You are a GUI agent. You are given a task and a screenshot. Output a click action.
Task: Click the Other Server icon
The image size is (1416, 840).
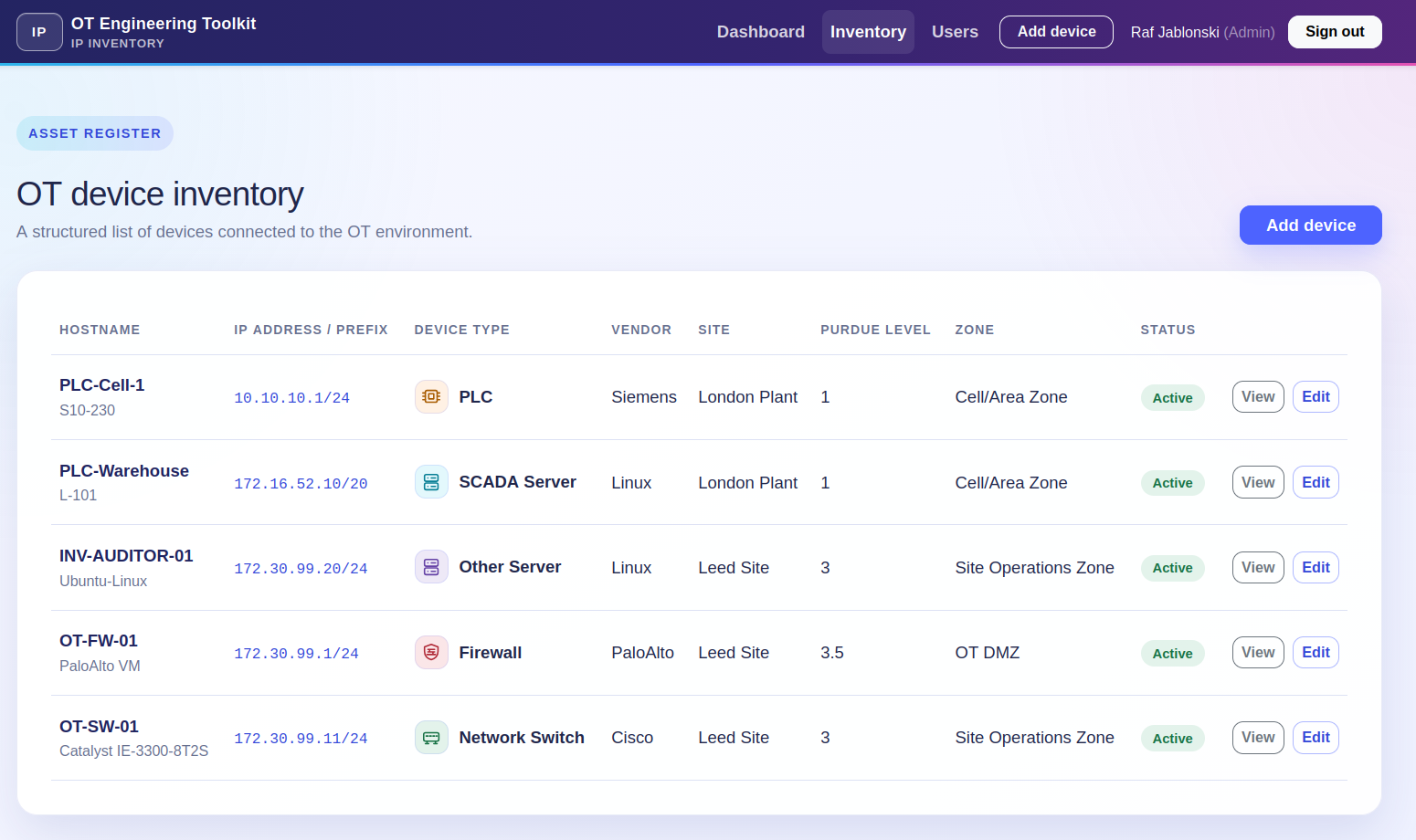tap(431, 567)
